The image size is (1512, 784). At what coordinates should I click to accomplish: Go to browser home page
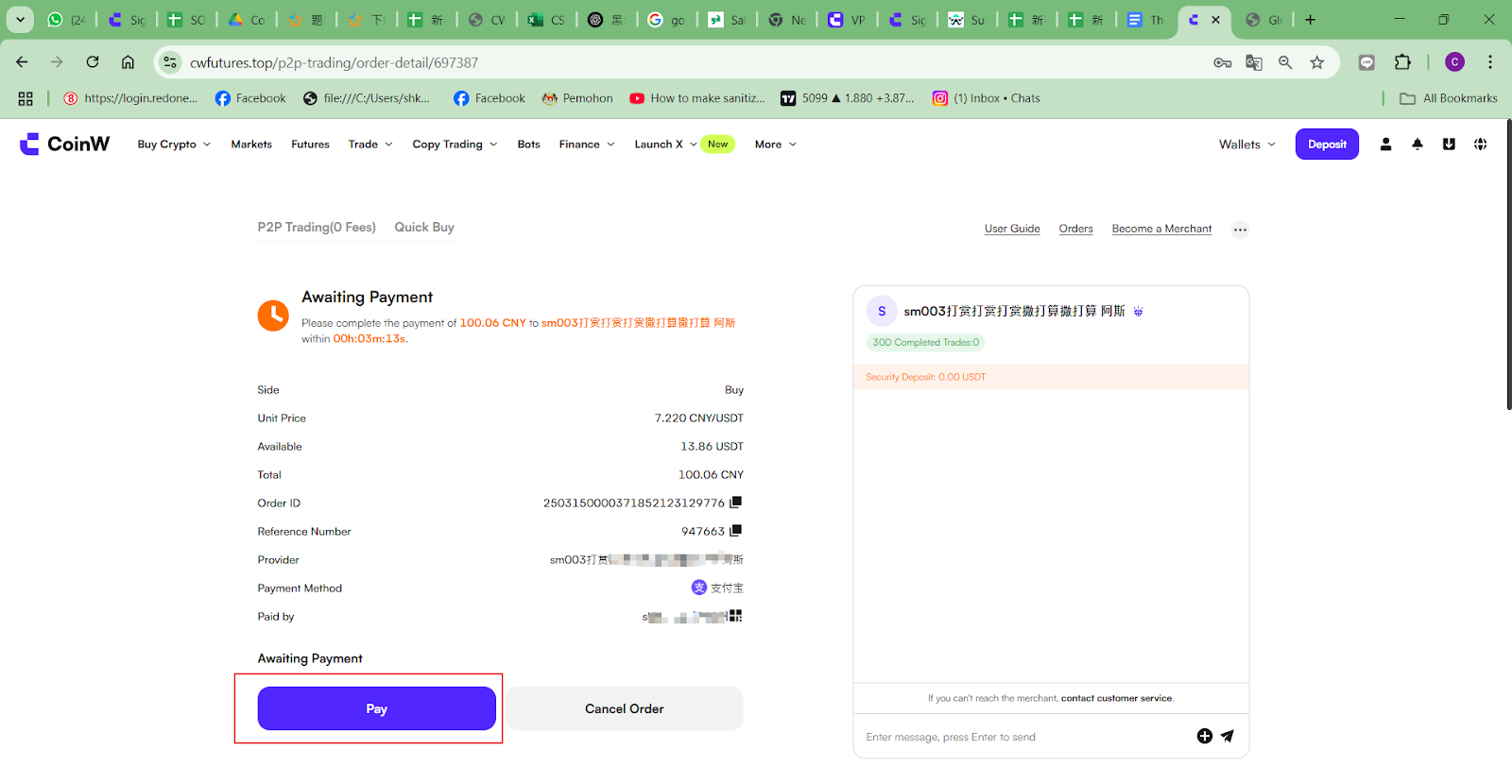click(x=128, y=62)
